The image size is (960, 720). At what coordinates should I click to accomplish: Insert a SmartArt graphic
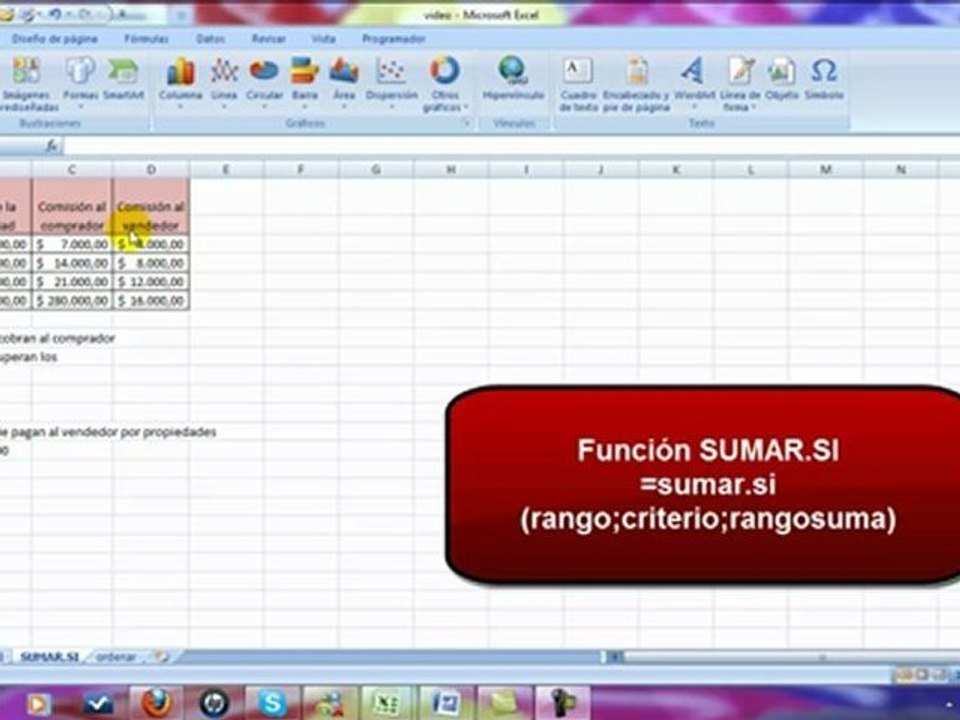tap(123, 78)
